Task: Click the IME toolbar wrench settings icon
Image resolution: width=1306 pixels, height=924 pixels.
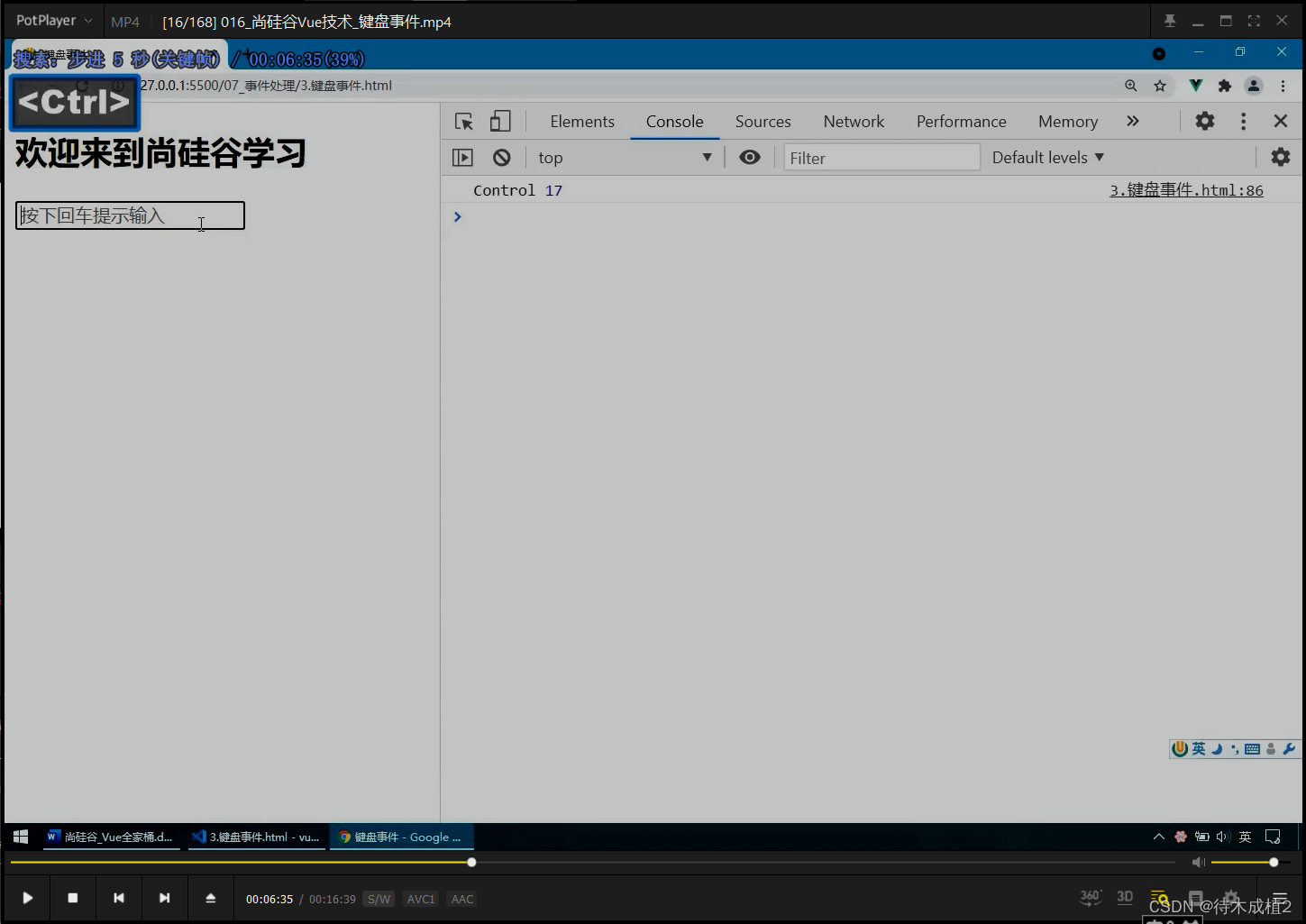Action: click(x=1289, y=749)
